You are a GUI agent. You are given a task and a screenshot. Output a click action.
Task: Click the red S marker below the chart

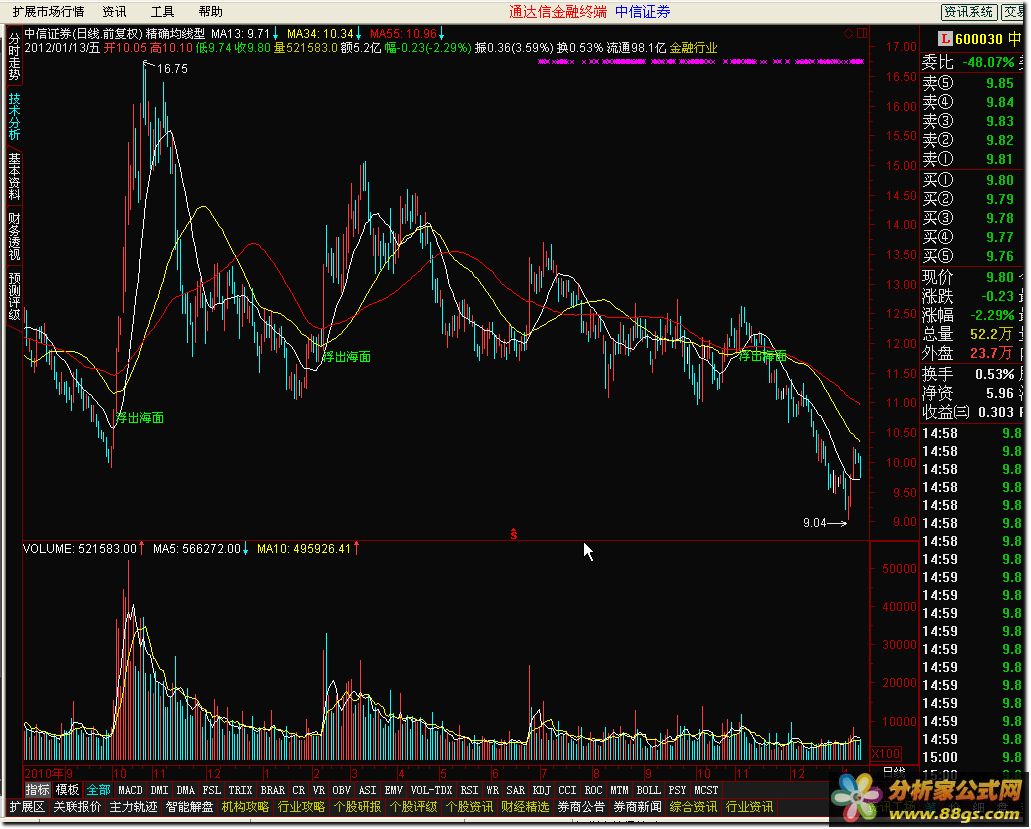click(x=513, y=534)
